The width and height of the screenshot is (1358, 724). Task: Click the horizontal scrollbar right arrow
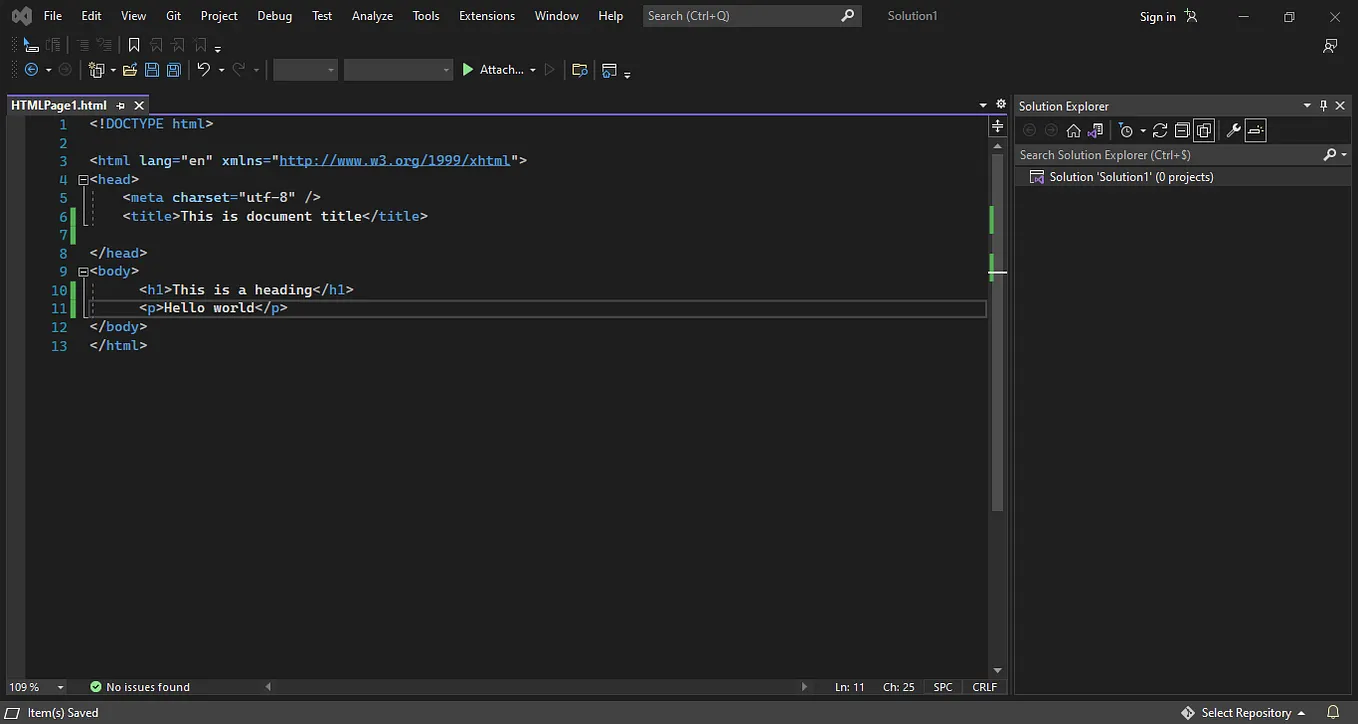click(x=805, y=687)
